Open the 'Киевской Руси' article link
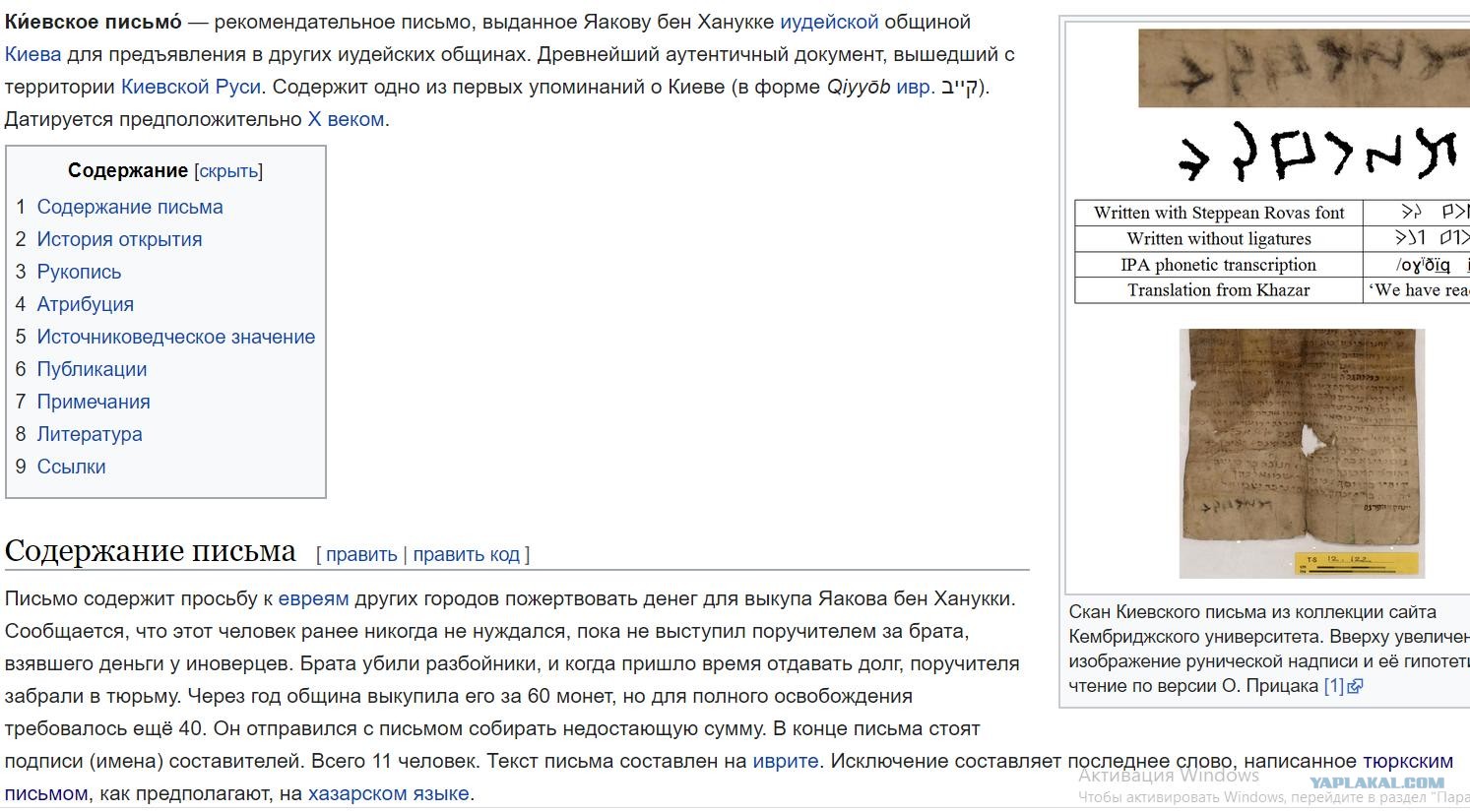1470x812 pixels. pyautogui.click(x=191, y=87)
